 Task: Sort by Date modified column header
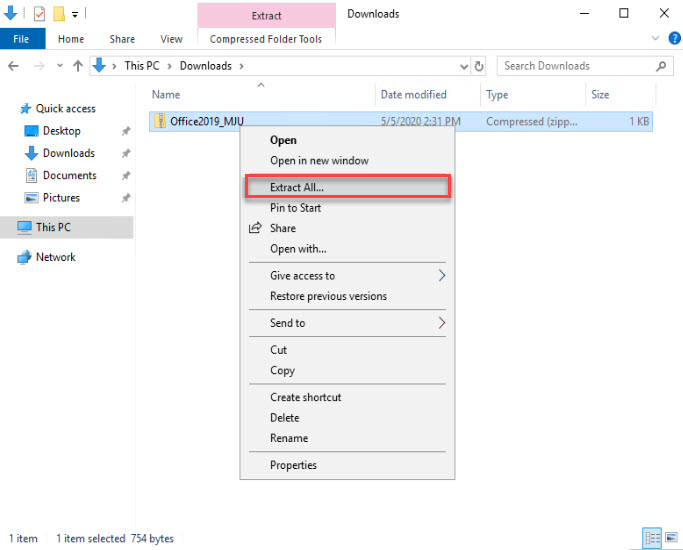413,95
